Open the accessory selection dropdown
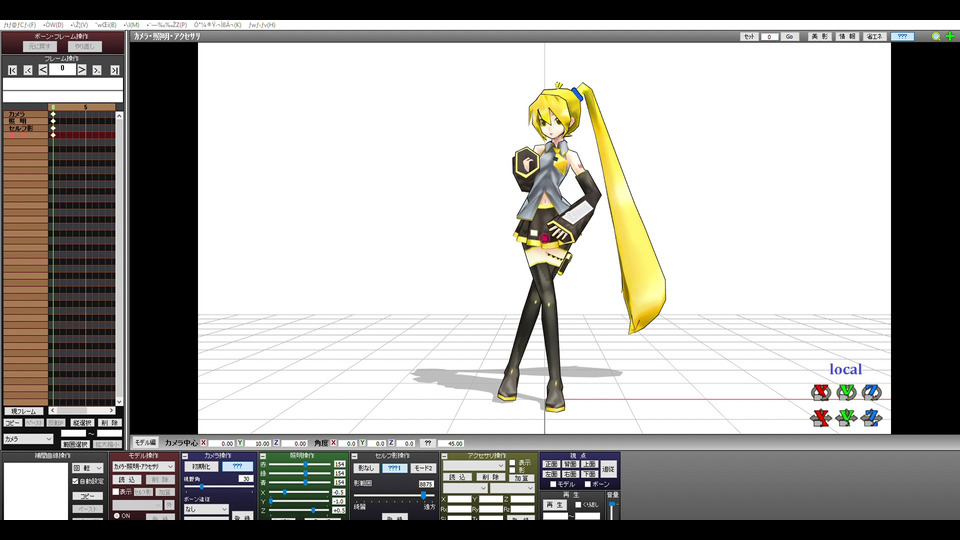Viewport: 960px width, 540px height. tap(474, 466)
